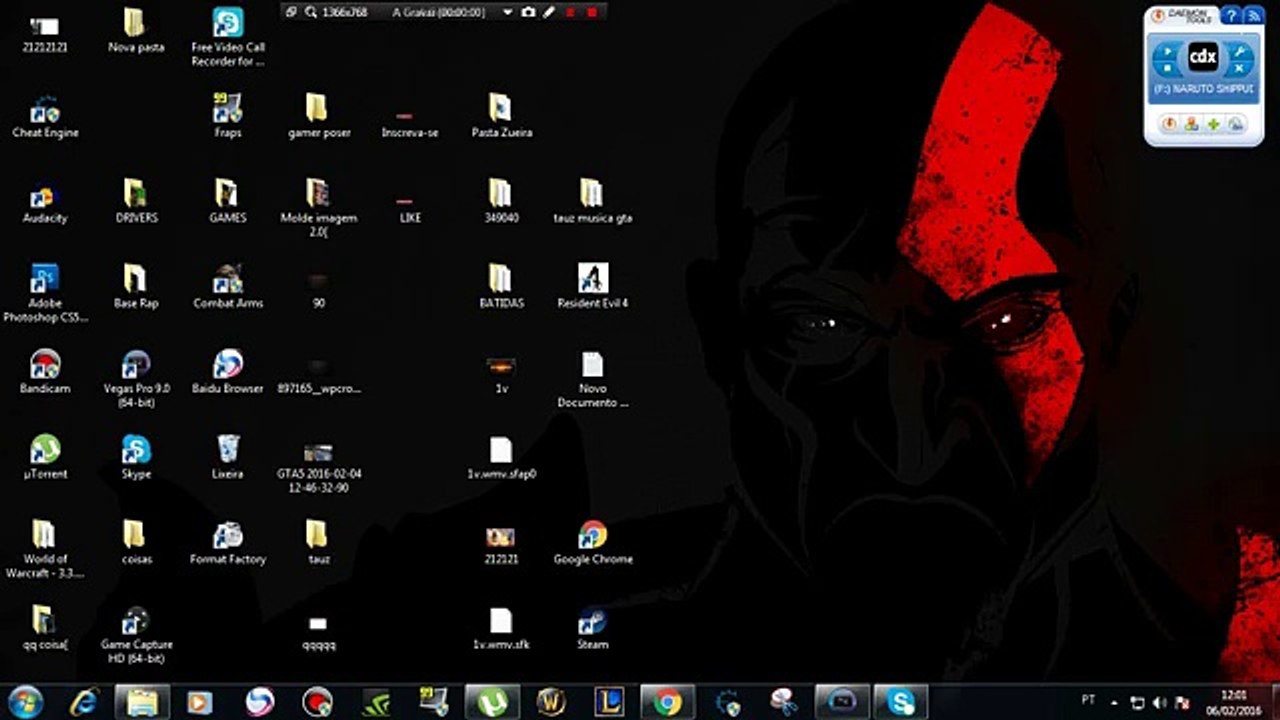Image resolution: width=1280 pixels, height=720 pixels.
Task: Click the red stop recording button
Action: coord(591,12)
